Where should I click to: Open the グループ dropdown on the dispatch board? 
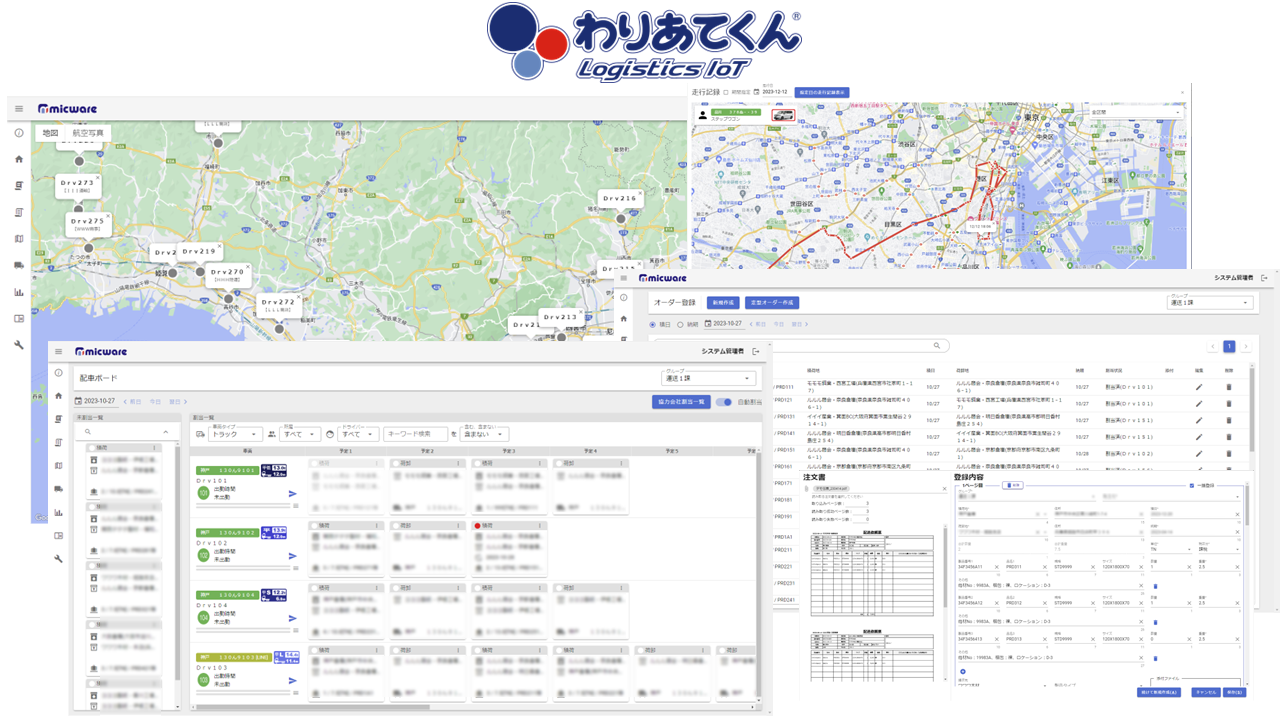tap(708, 379)
